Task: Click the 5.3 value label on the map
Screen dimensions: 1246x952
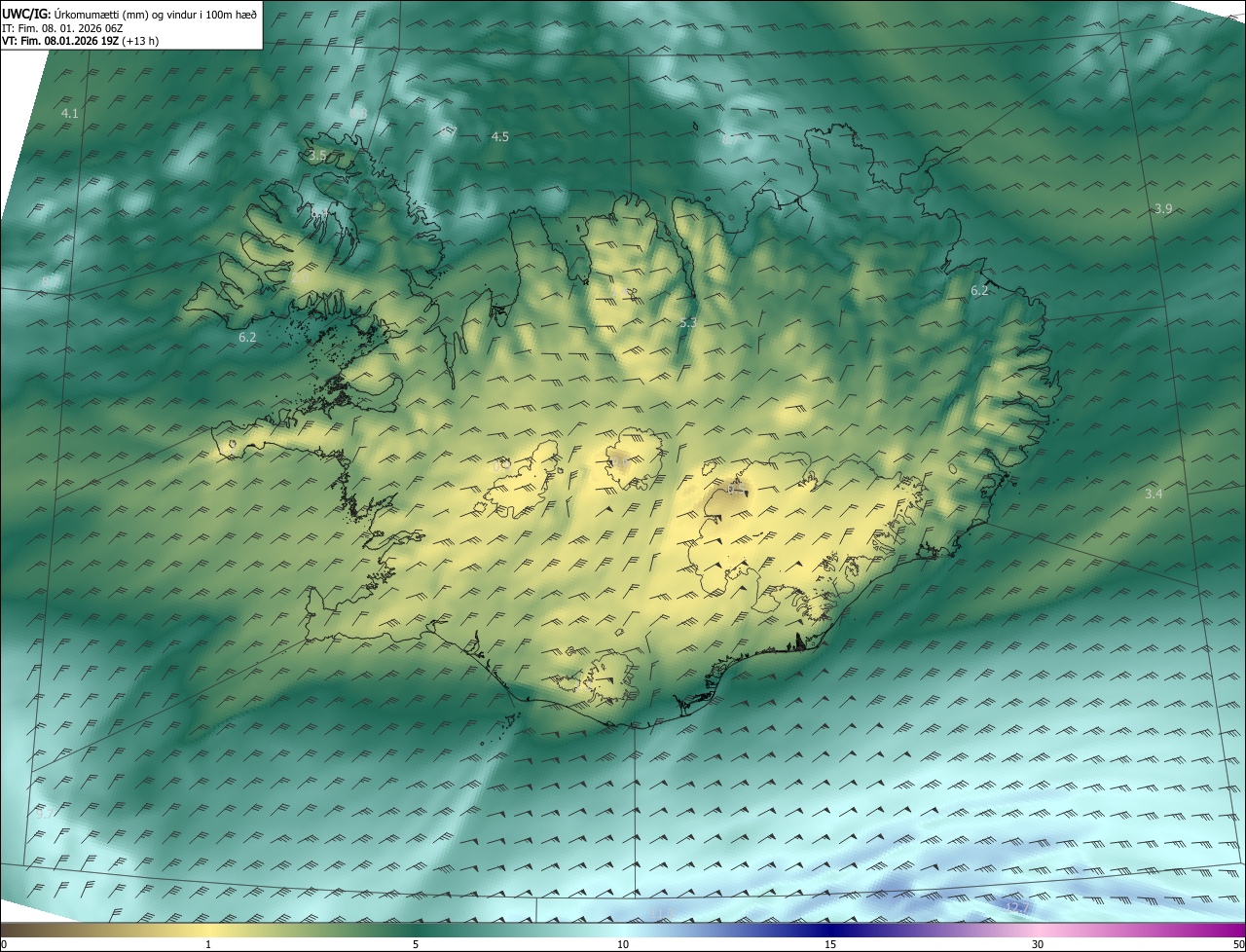Action: (x=687, y=322)
